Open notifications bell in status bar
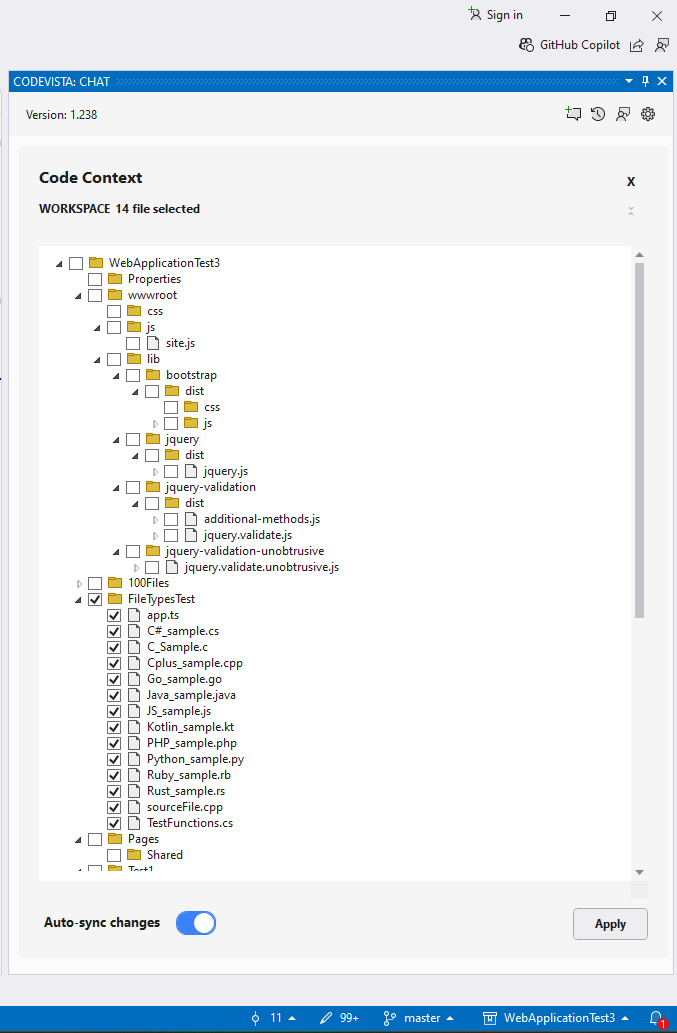 pyautogui.click(x=657, y=1018)
